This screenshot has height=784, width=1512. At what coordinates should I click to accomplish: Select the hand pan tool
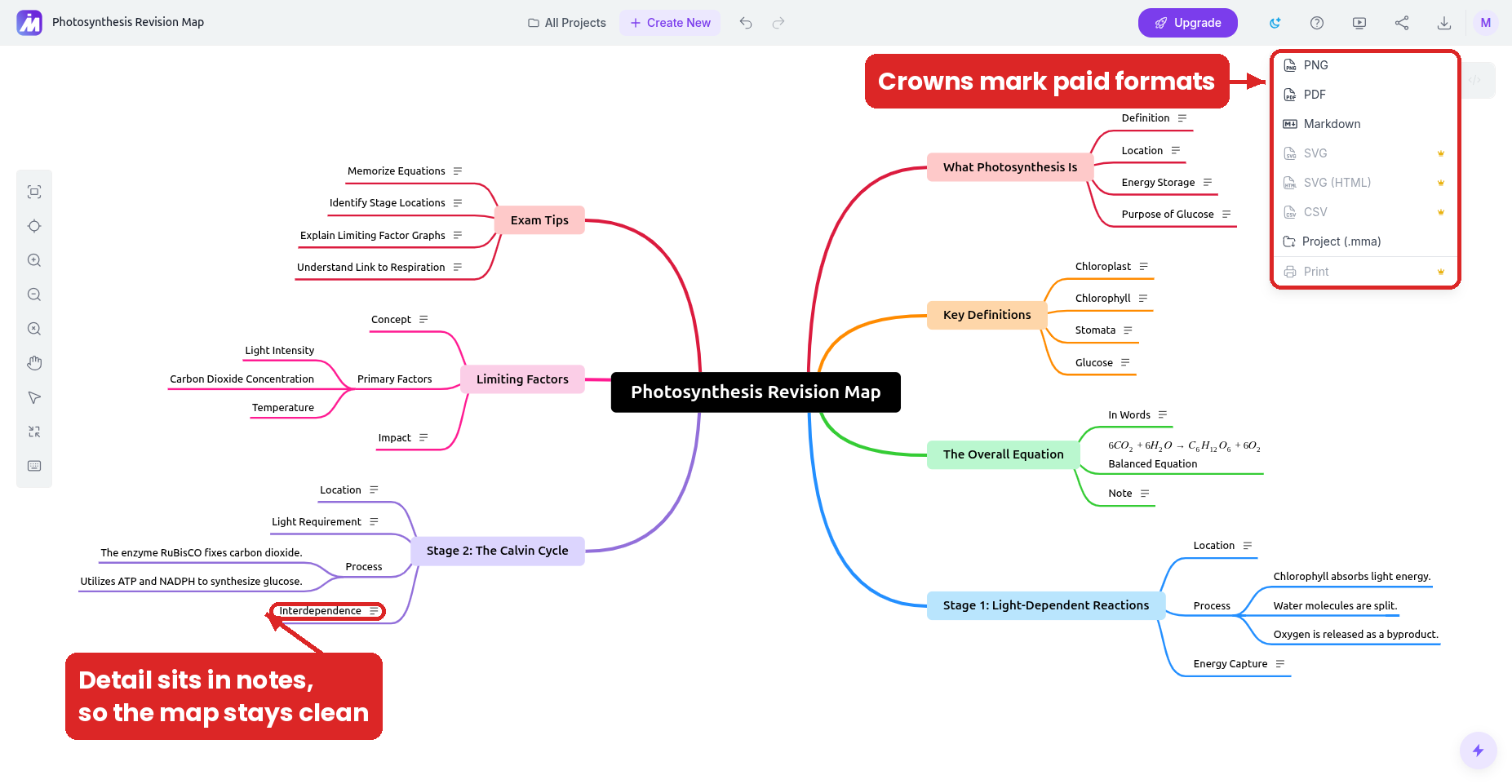[34, 363]
